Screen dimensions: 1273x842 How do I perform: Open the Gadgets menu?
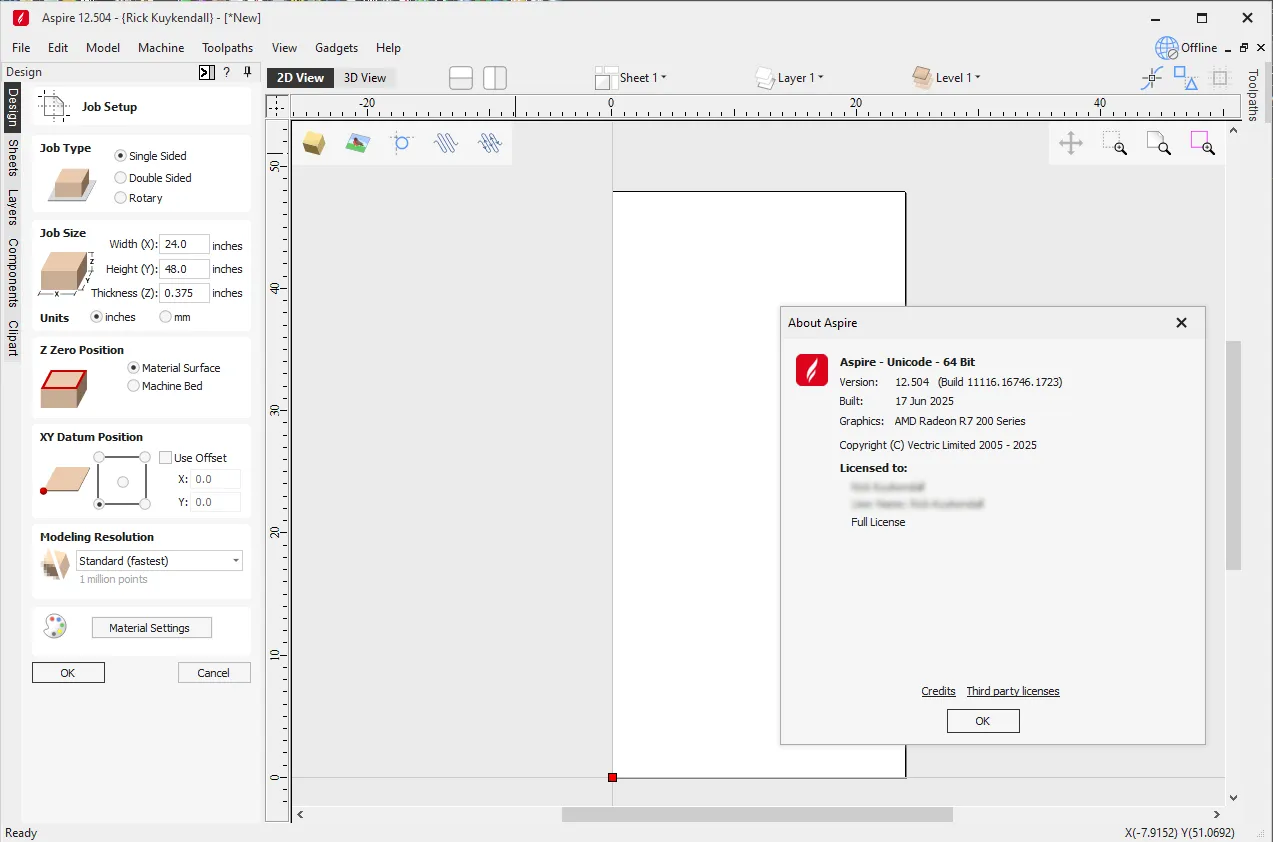pyautogui.click(x=338, y=48)
